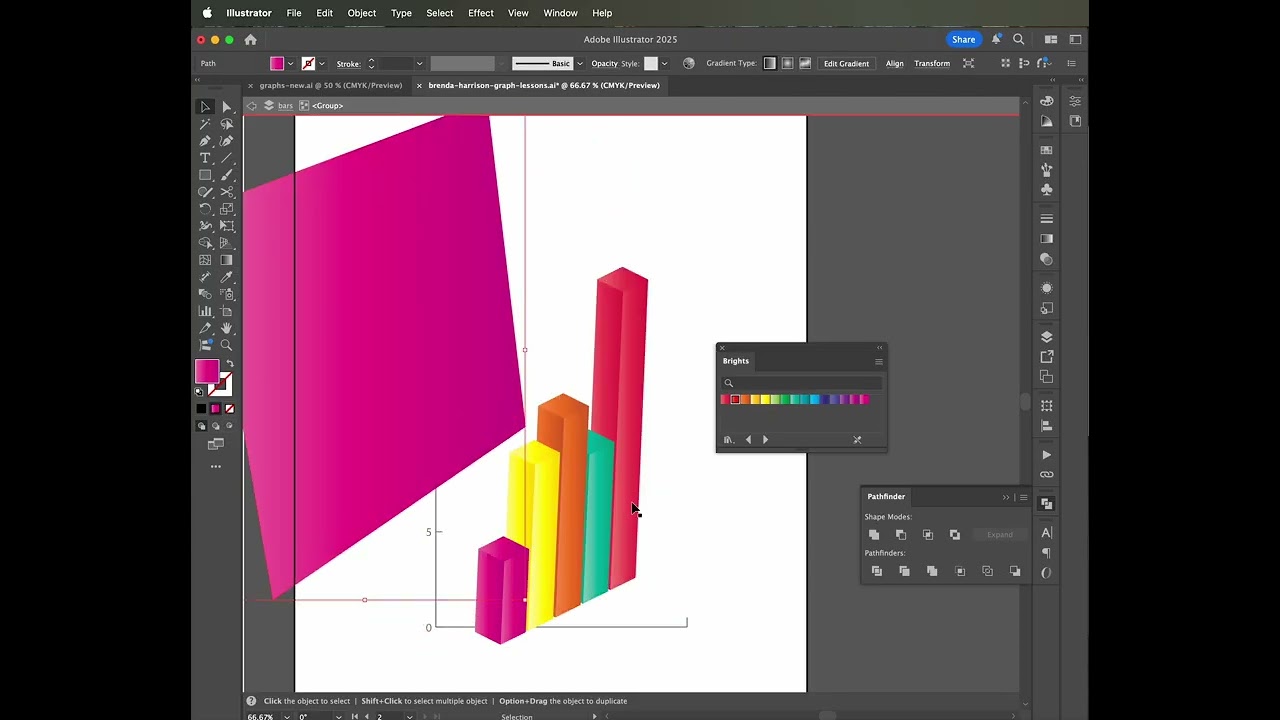
Task: Open the Home screen icon
Action: (x=250, y=39)
